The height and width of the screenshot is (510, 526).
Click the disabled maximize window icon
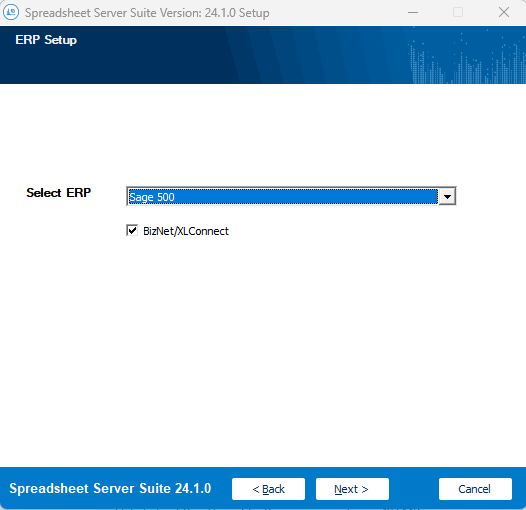(458, 12)
